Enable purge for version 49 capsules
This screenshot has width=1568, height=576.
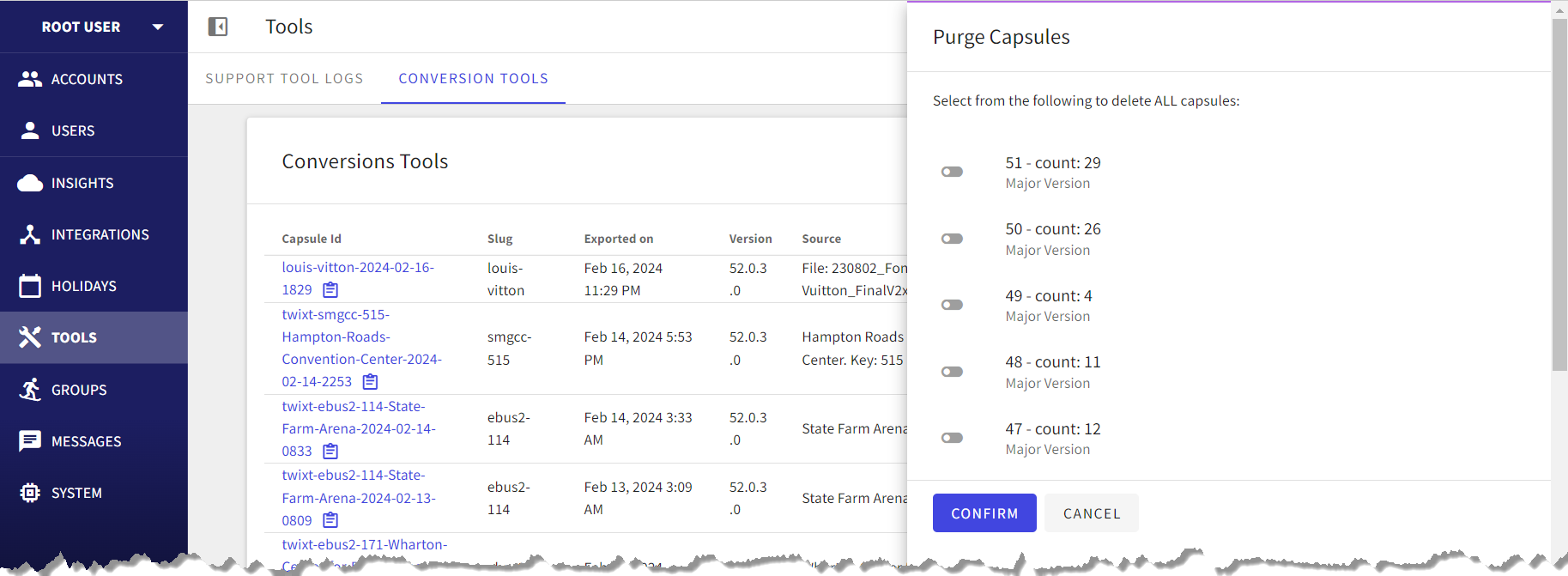tap(952, 305)
